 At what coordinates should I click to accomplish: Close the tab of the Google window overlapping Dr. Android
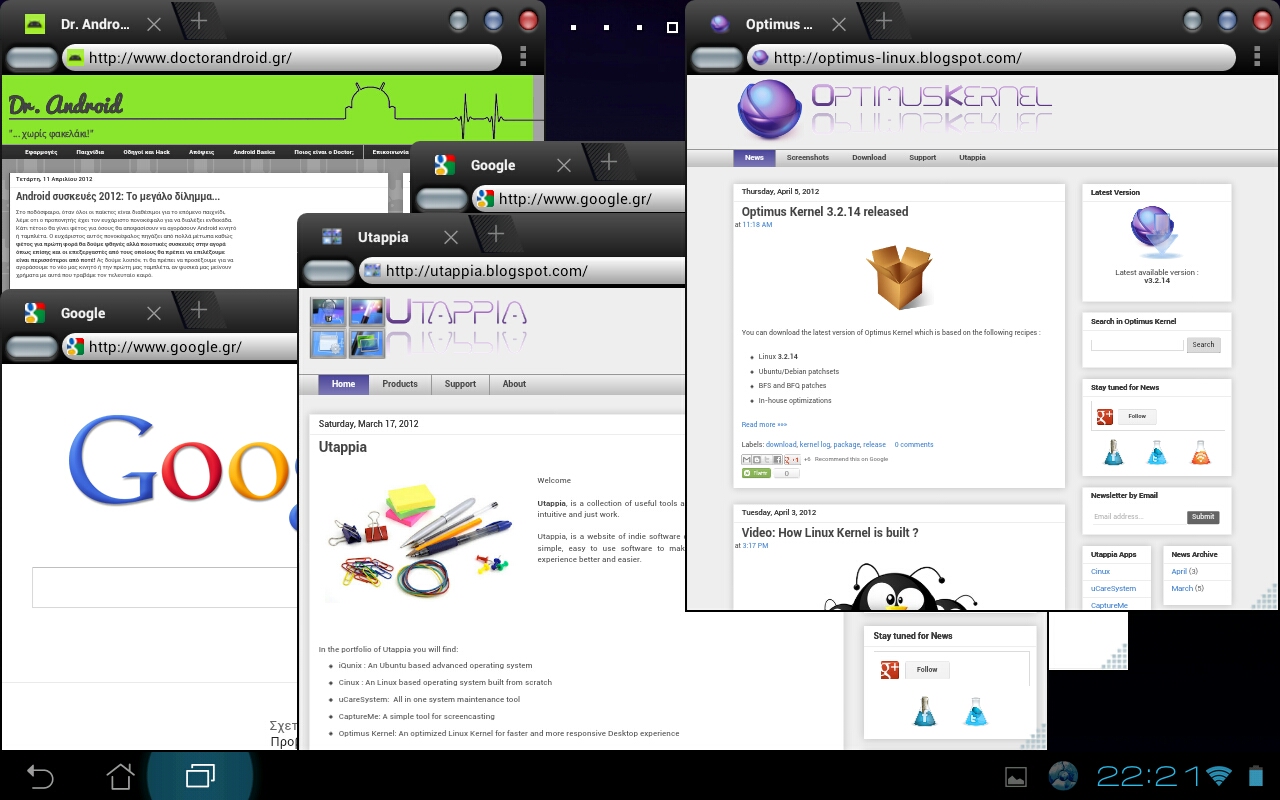(564, 165)
